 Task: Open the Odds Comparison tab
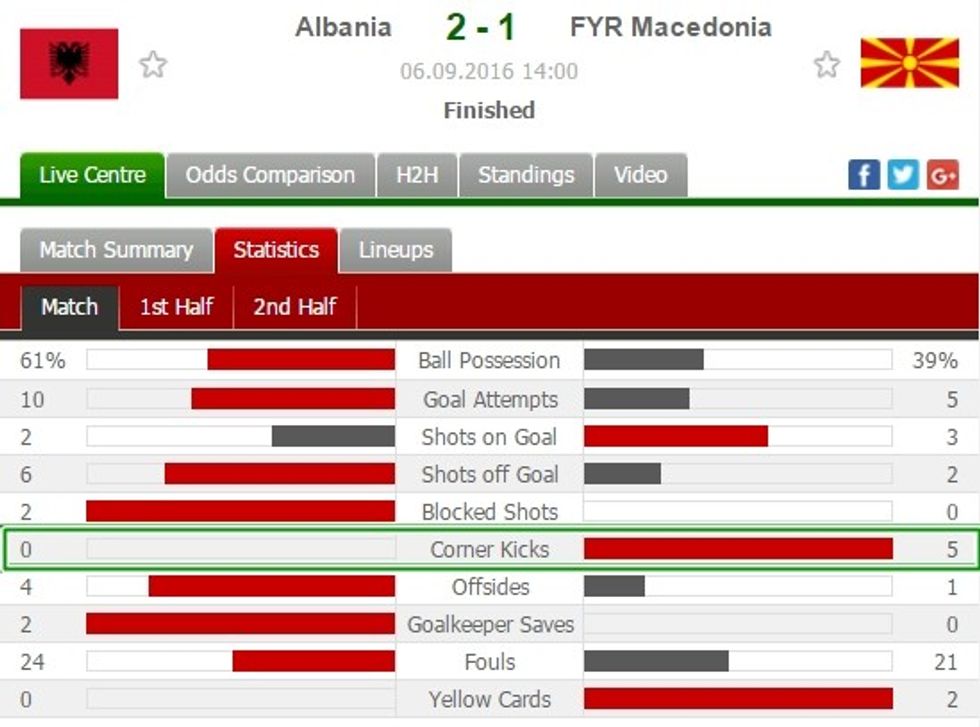270,175
